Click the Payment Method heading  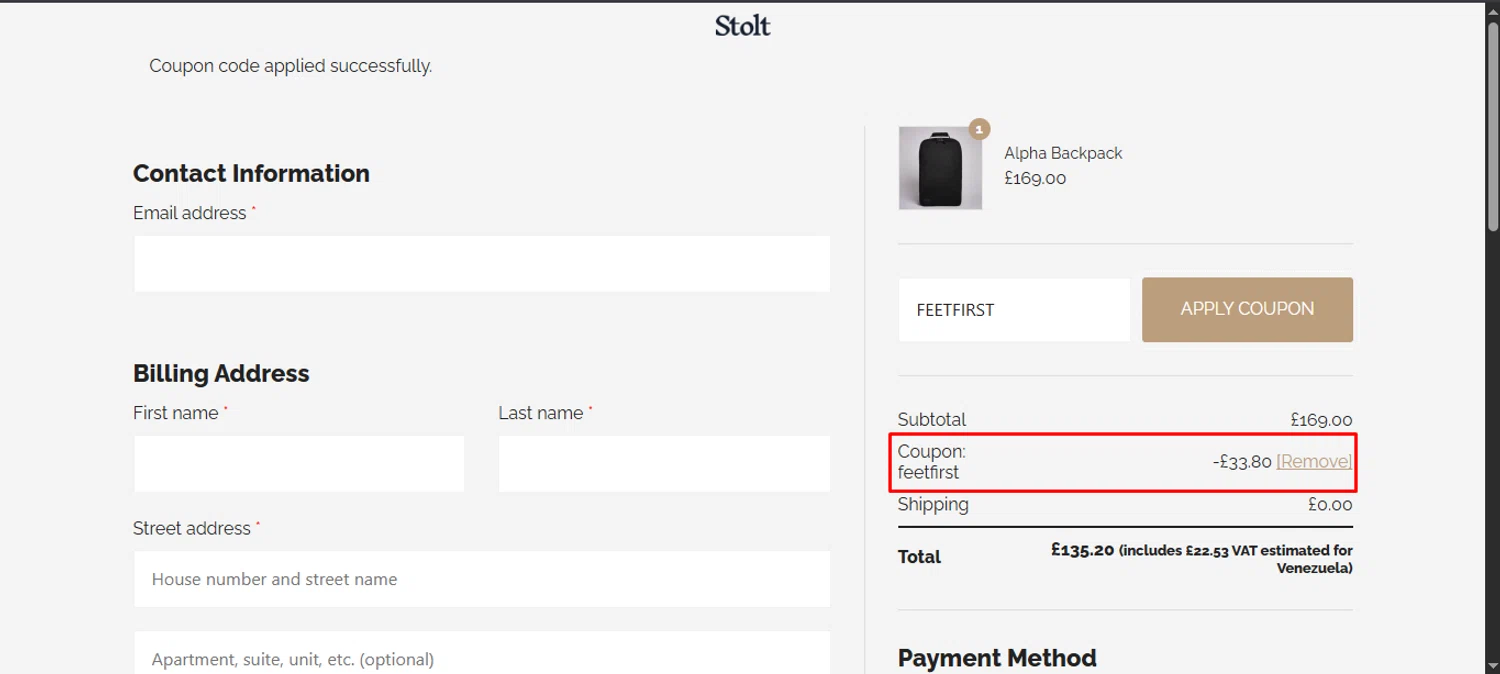pos(997,658)
